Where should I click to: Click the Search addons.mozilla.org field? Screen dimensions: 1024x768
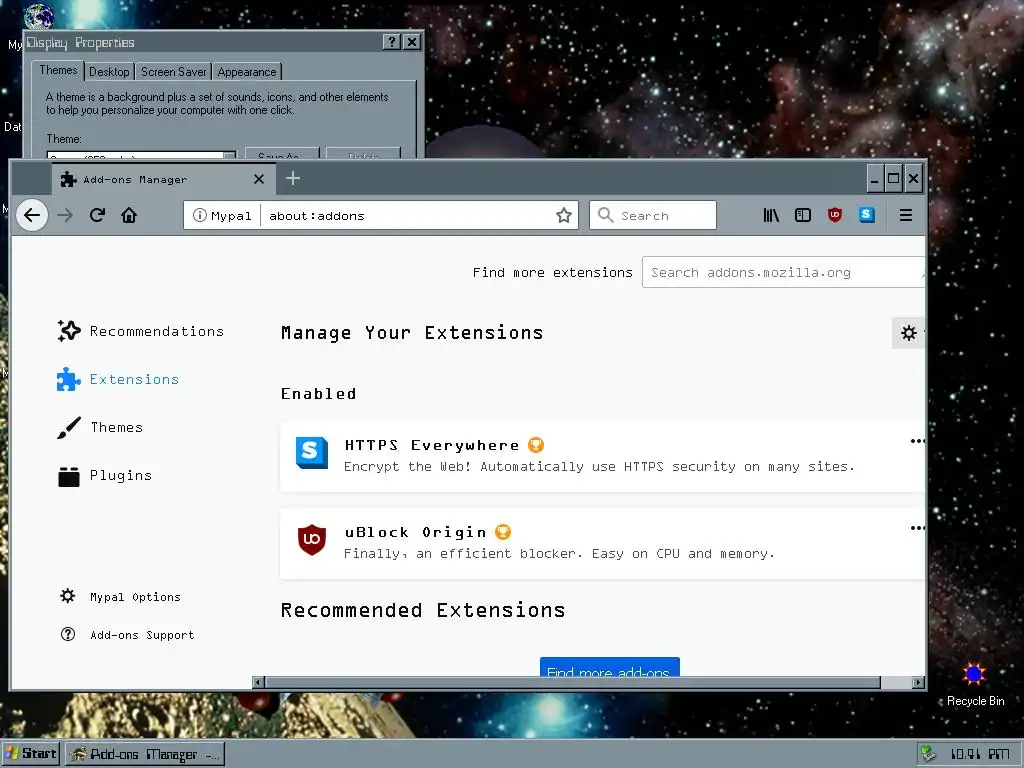point(783,272)
